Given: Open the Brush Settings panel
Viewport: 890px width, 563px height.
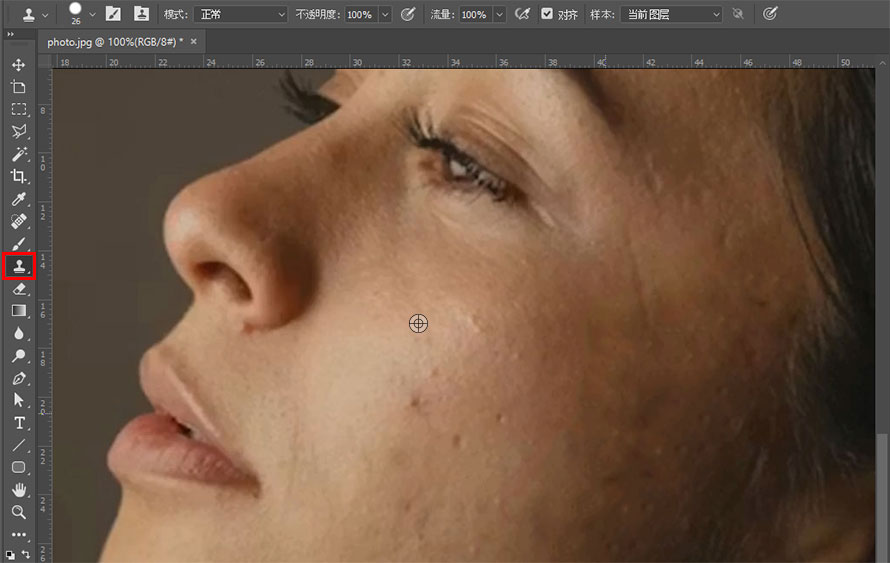Looking at the screenshot, I should [x=113, y=14].
